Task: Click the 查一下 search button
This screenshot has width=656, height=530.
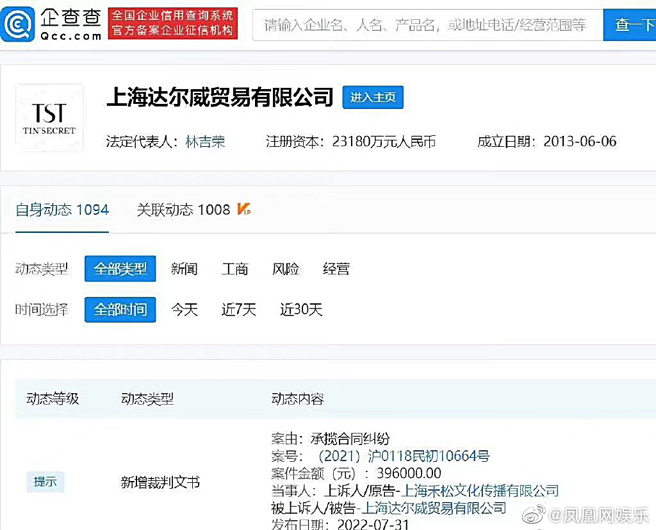Action: point(630,26)
